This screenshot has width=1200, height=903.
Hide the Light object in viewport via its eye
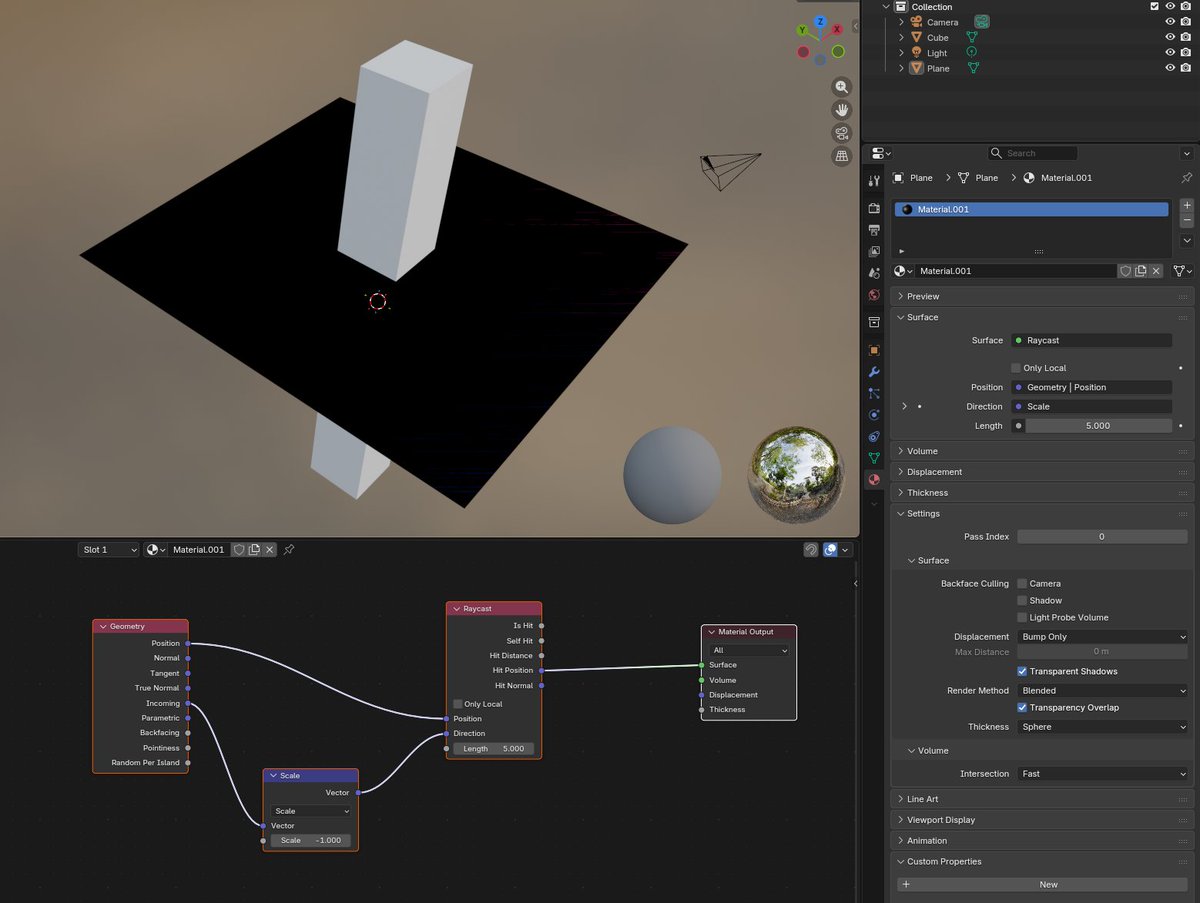pyautogui.click(x=1170, y=53)
